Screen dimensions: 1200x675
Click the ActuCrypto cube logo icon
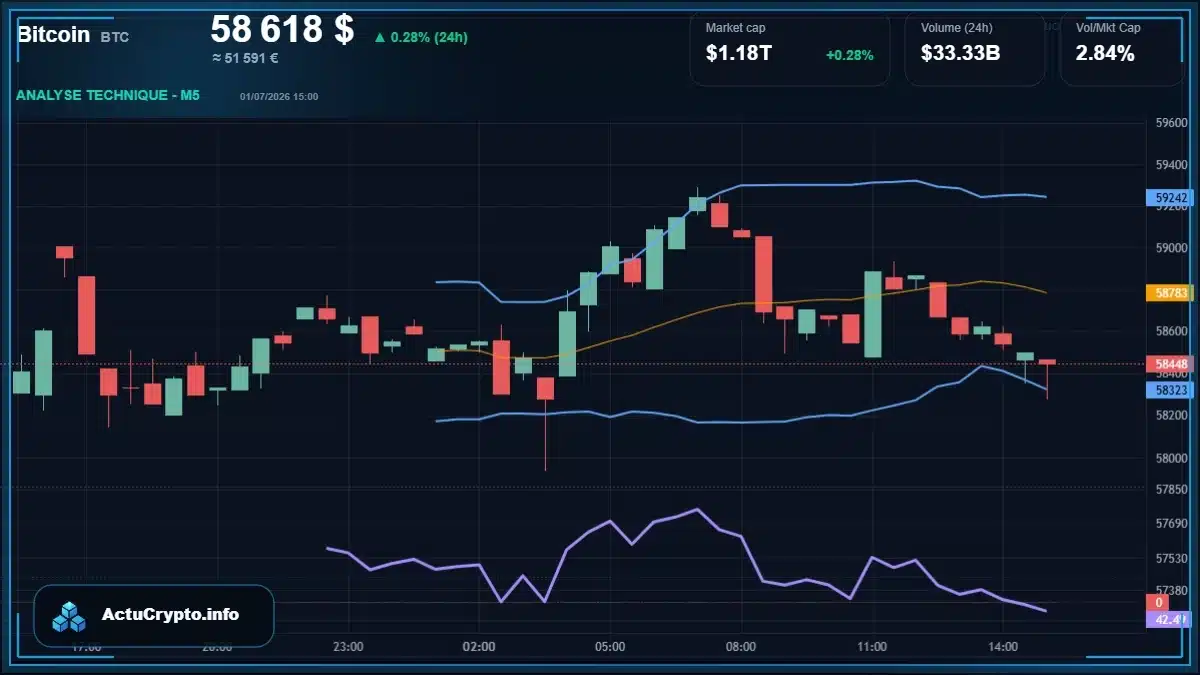coord(70,616)
